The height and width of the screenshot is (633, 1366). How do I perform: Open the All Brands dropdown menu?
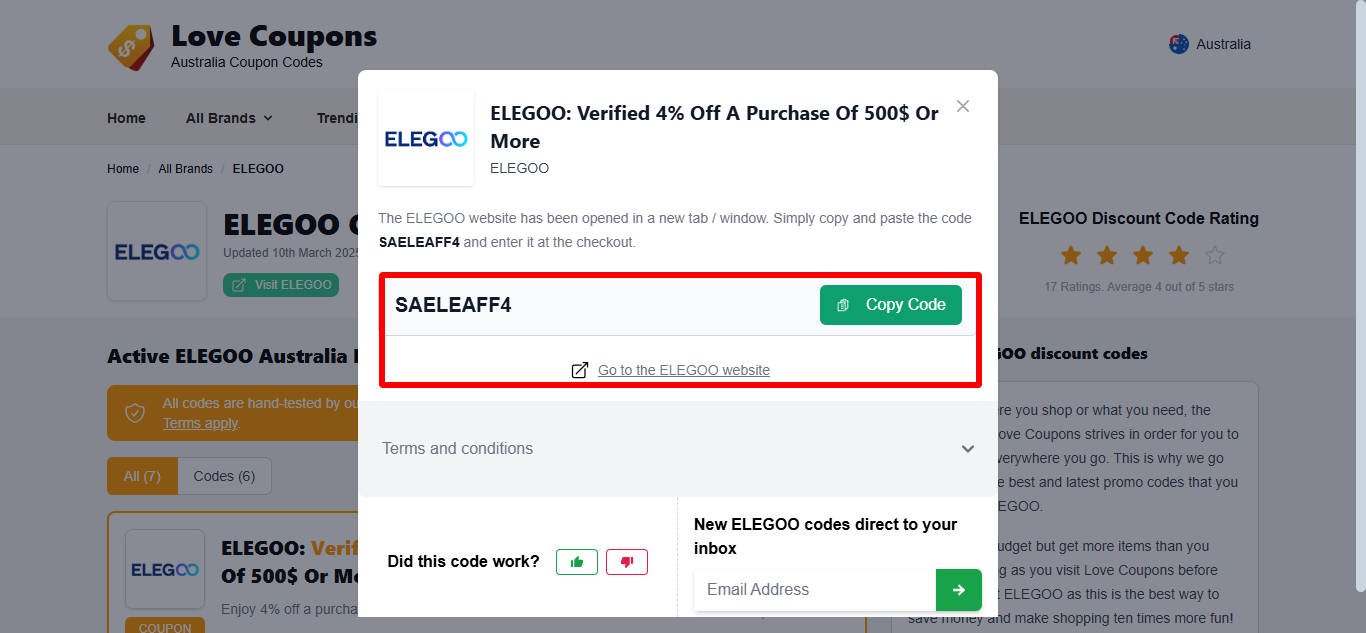[229, 118]
